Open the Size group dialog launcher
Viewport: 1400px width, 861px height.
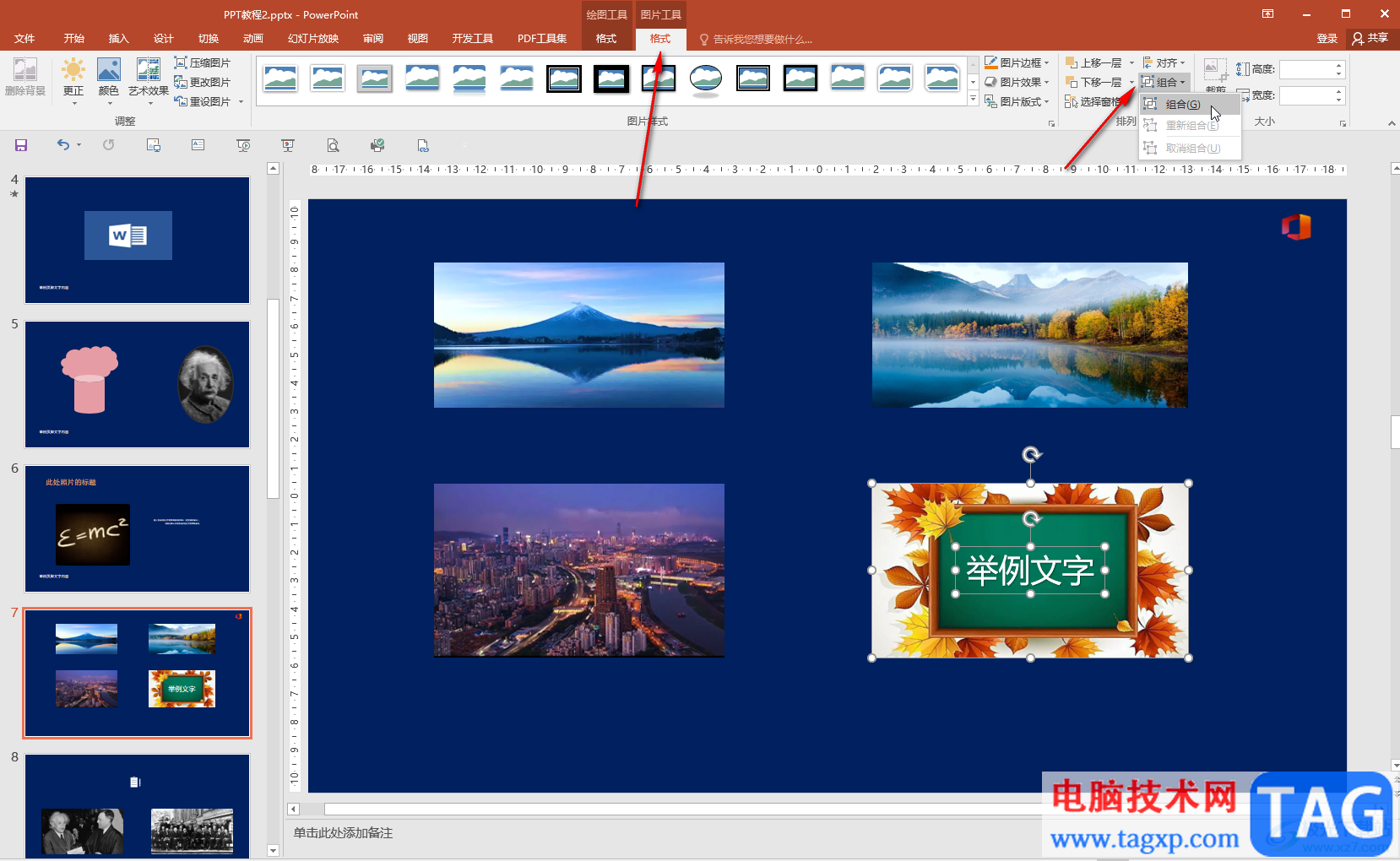[x=1343, y=123]
